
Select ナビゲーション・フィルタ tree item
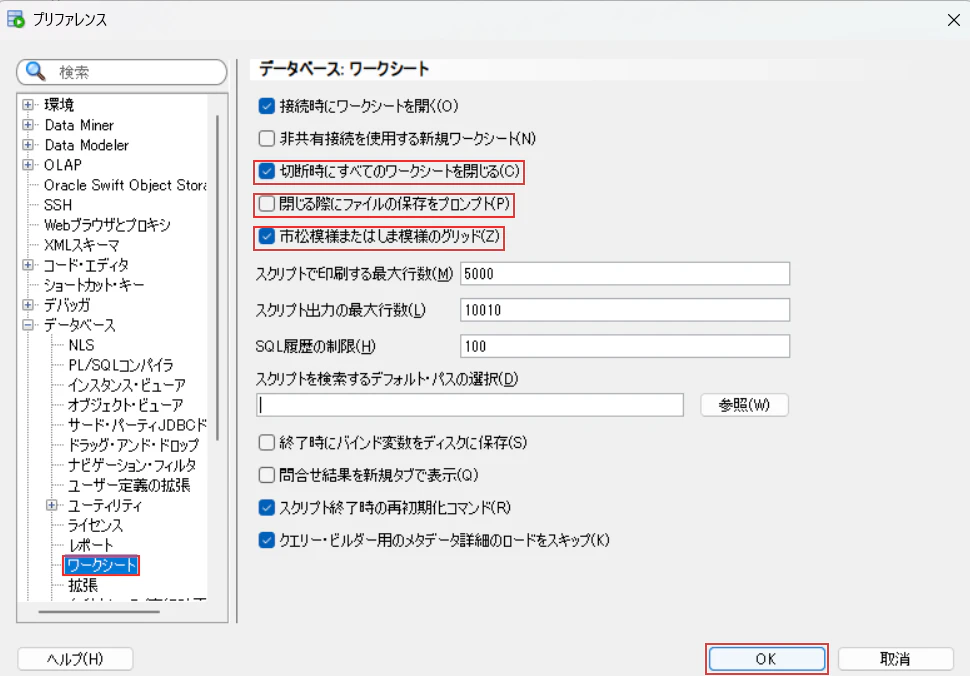[x=132, y=465]
